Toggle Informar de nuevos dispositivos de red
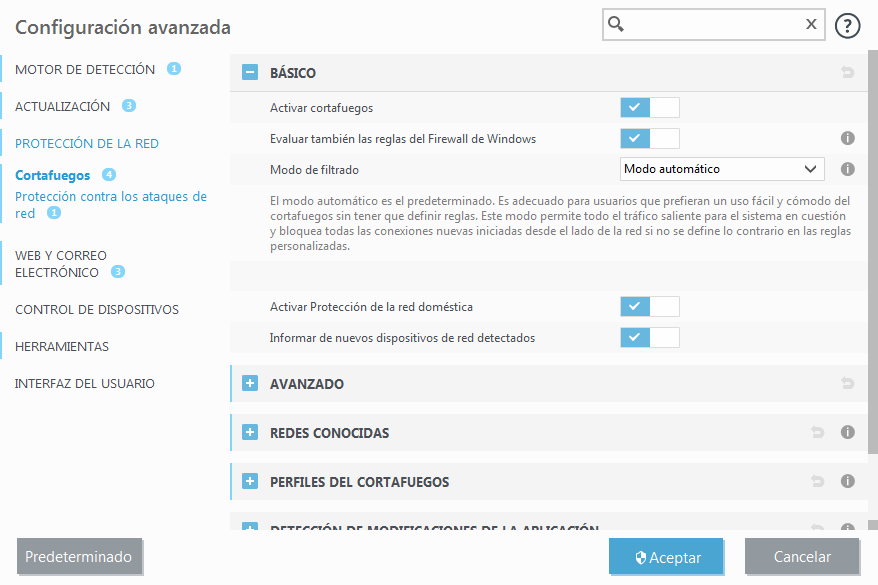Viewport: 878px width, 585px height. [650, 338]
